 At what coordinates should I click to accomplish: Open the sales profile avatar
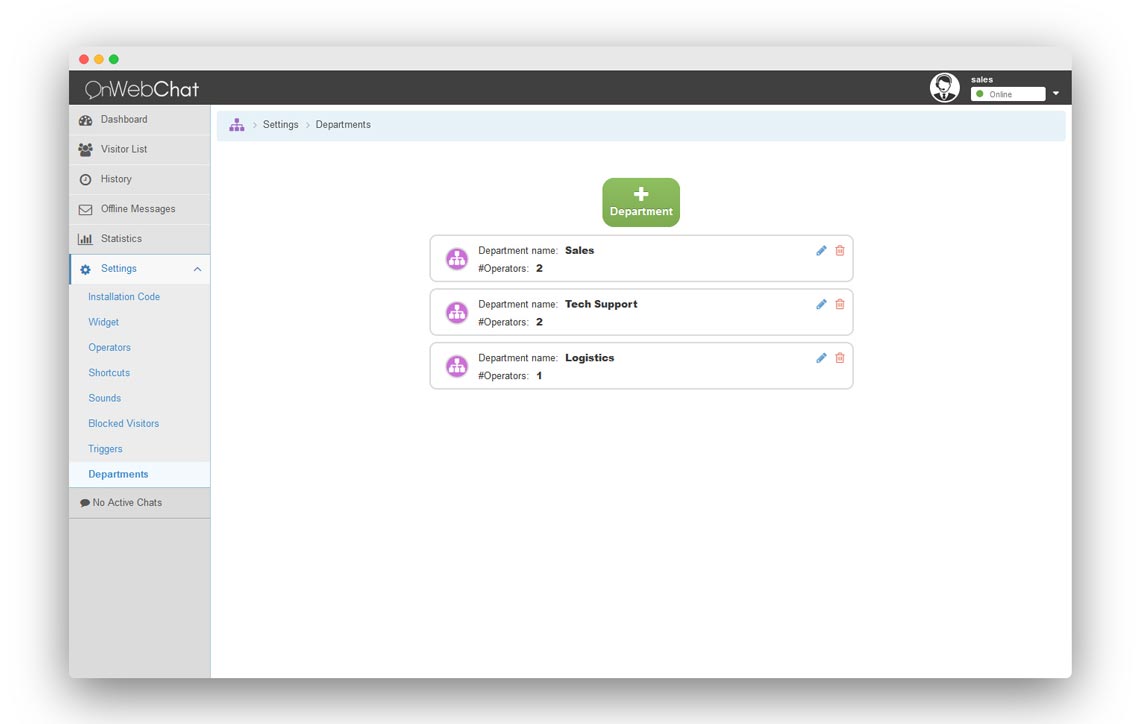[944, 87]
